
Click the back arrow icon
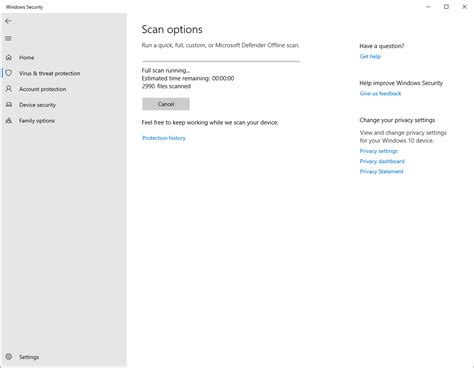click(x=8, y=21)
